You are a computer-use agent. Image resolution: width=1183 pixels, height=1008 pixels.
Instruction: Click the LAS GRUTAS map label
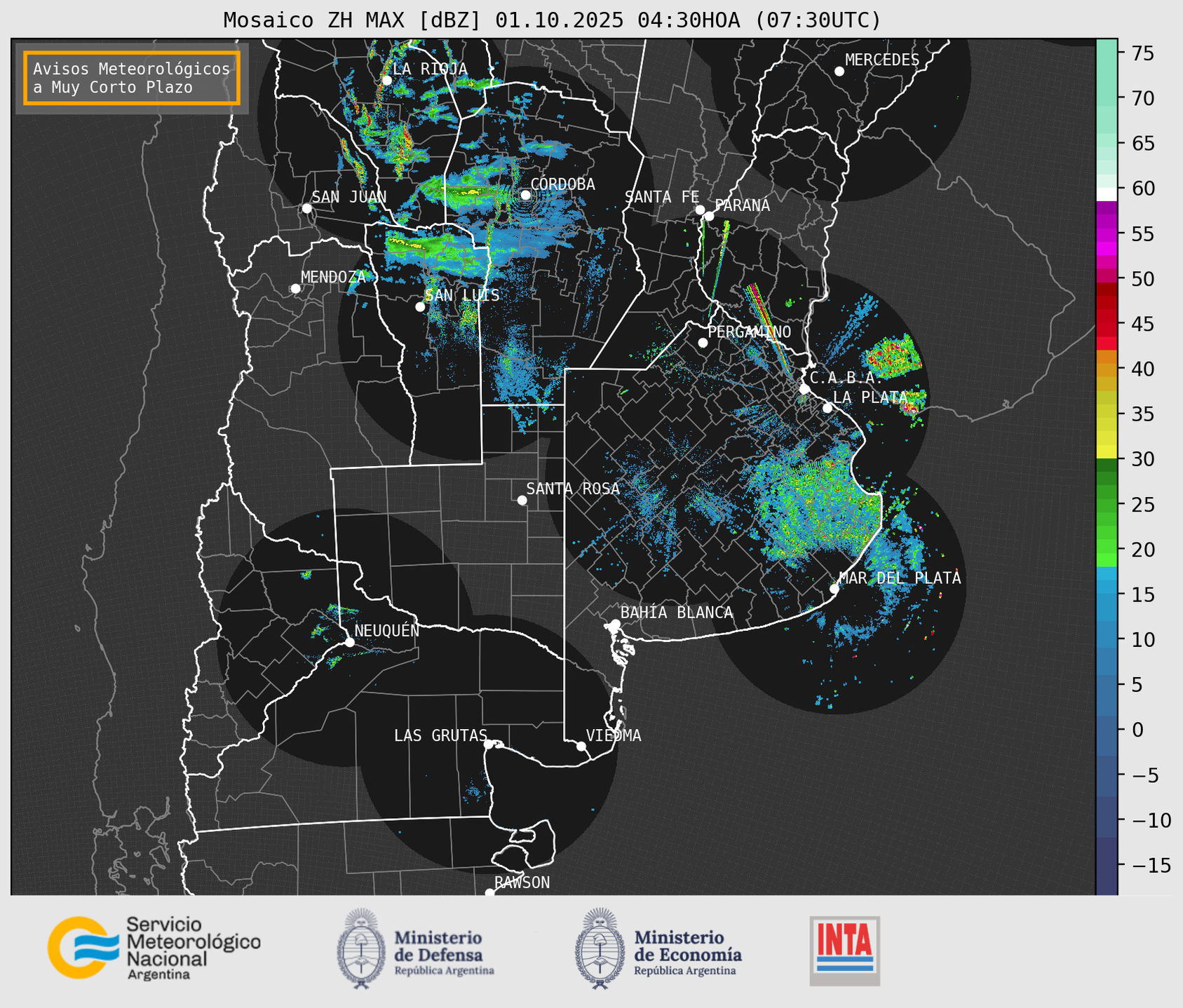click(440, 735)
